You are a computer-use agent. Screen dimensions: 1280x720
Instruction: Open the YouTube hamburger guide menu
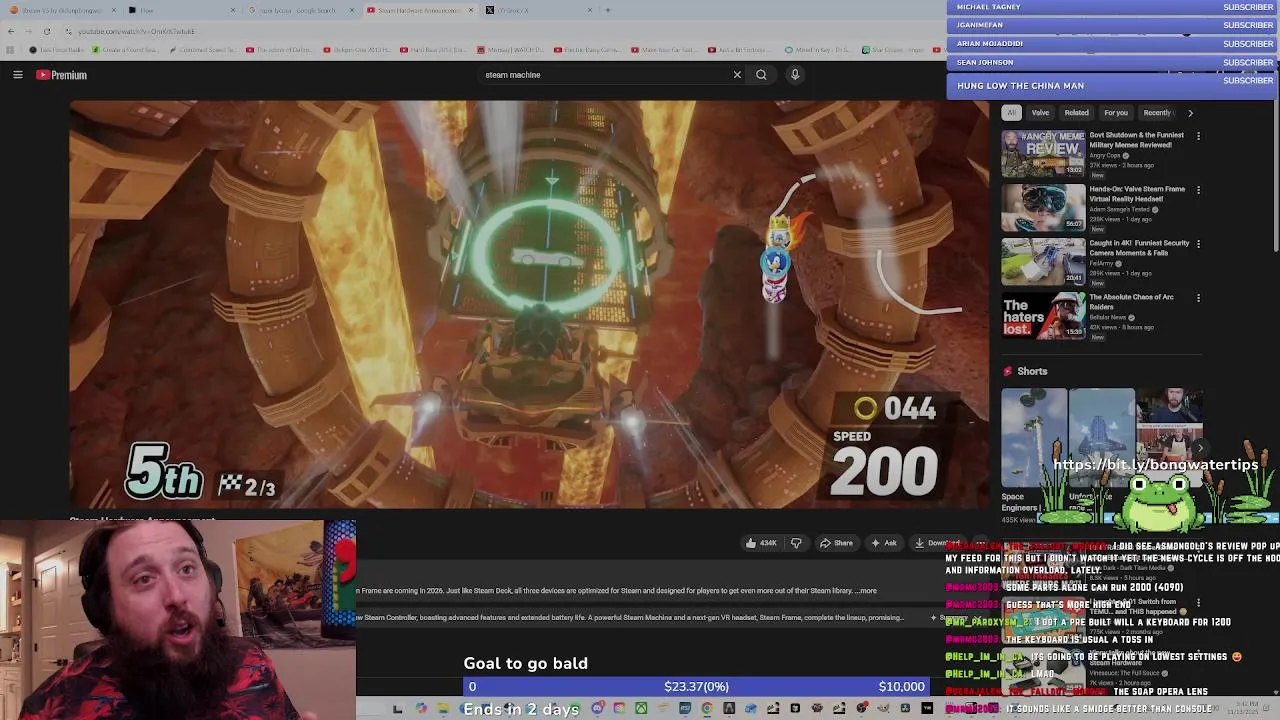pyautogui.click(x=17, y=75)
